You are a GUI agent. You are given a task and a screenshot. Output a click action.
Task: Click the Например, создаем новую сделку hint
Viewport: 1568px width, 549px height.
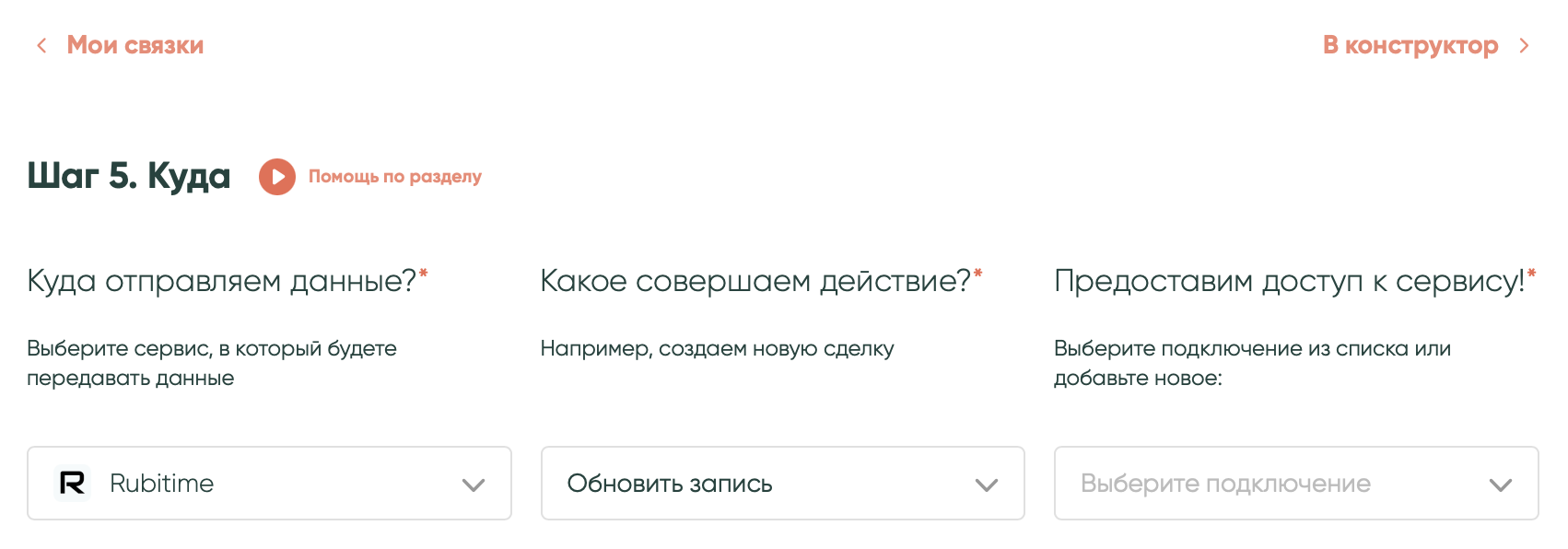pyautogui.click(x=717, y=349)
